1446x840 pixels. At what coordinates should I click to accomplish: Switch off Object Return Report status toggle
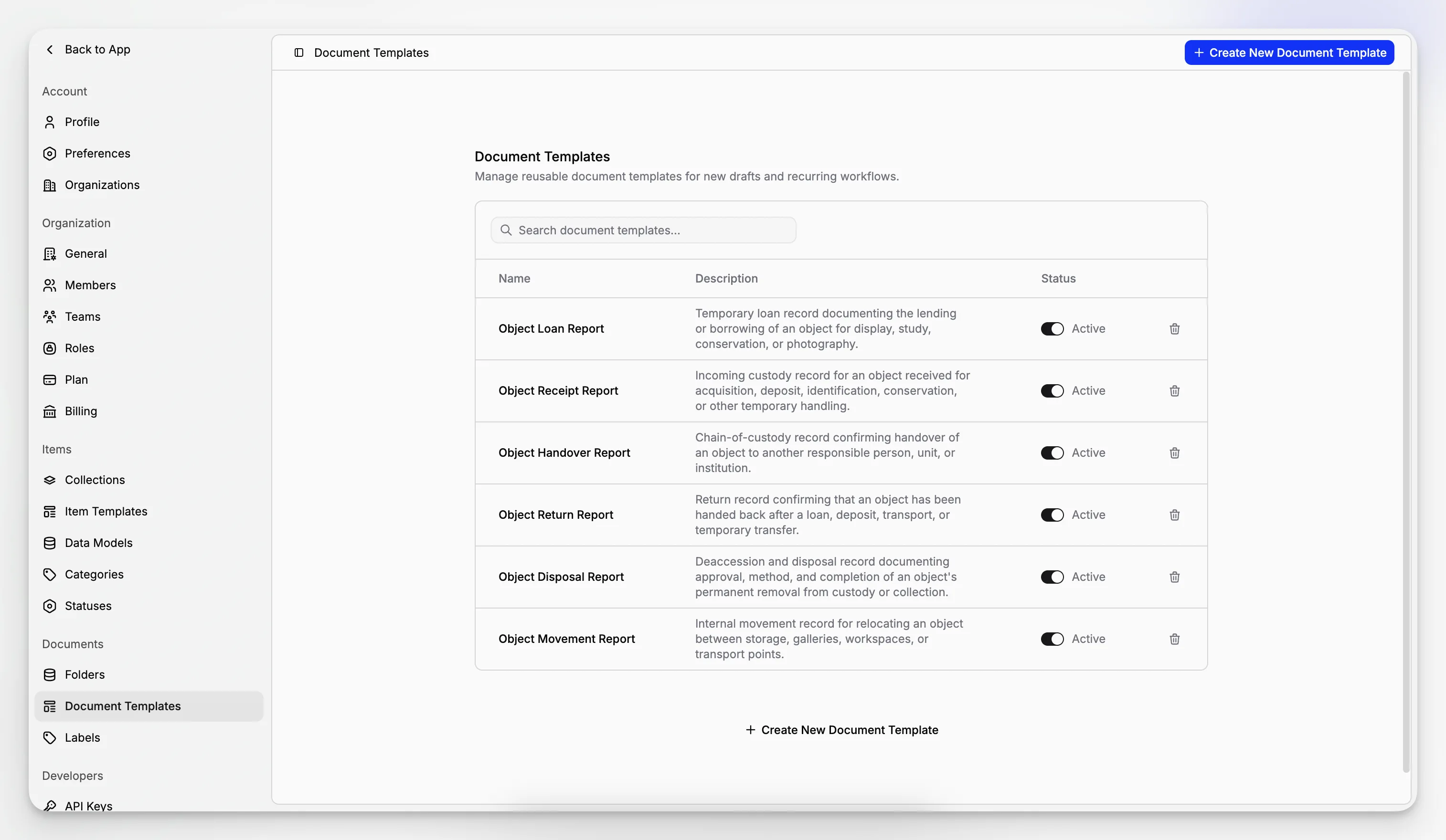tap(1053, 515)
